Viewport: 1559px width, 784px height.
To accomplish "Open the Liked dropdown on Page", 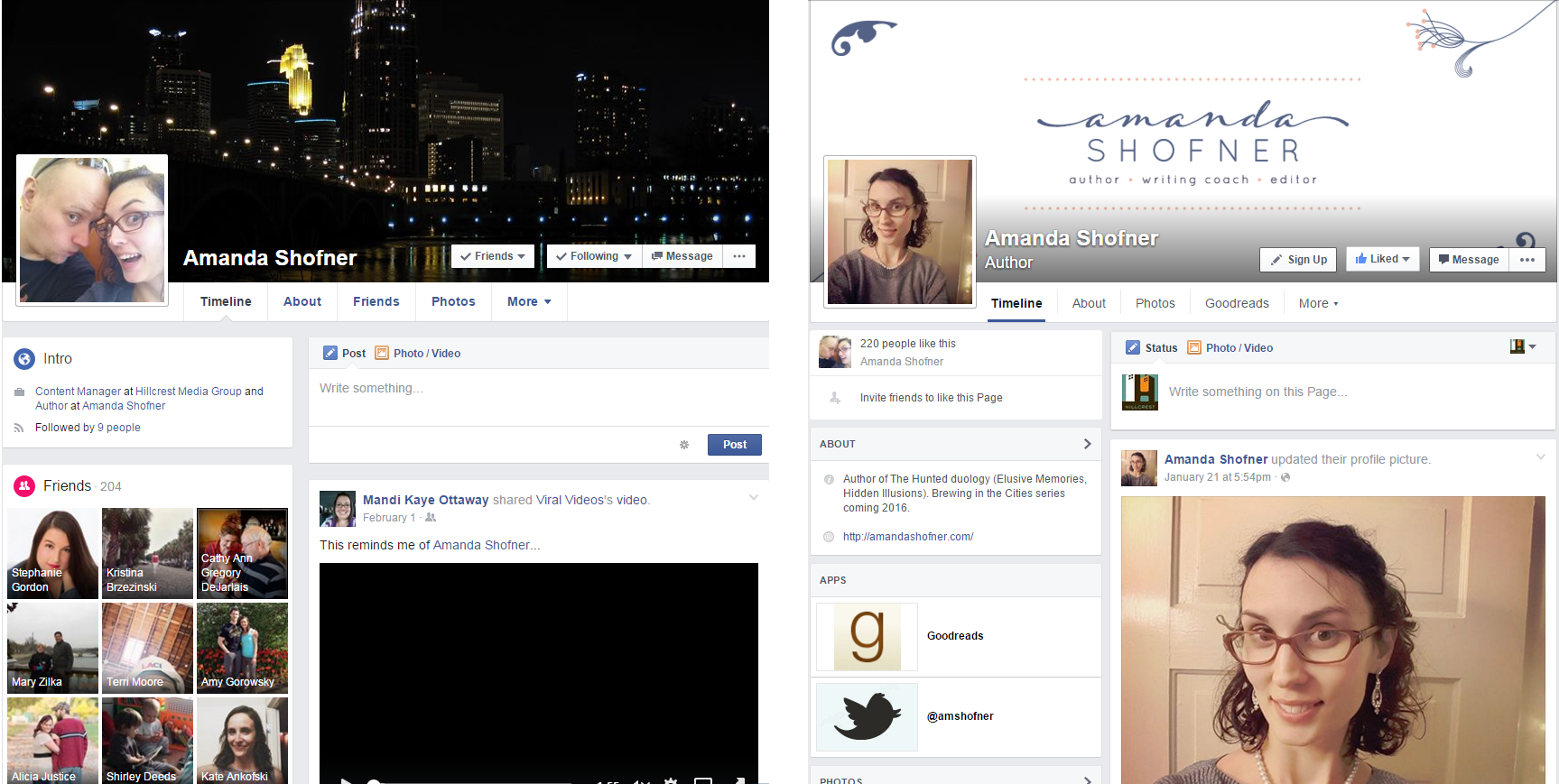I will [x=1382, y=259].
